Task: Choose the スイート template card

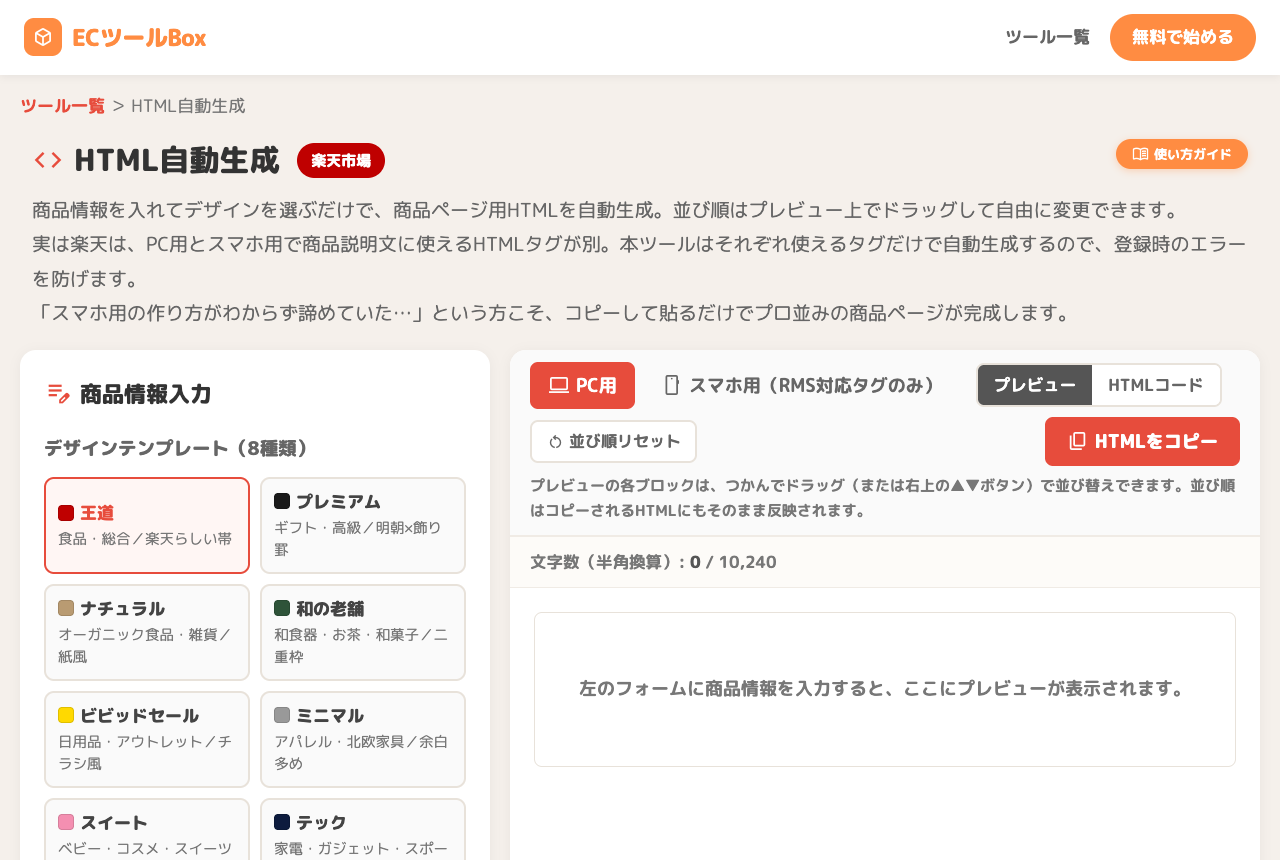Action: [147, 829]
